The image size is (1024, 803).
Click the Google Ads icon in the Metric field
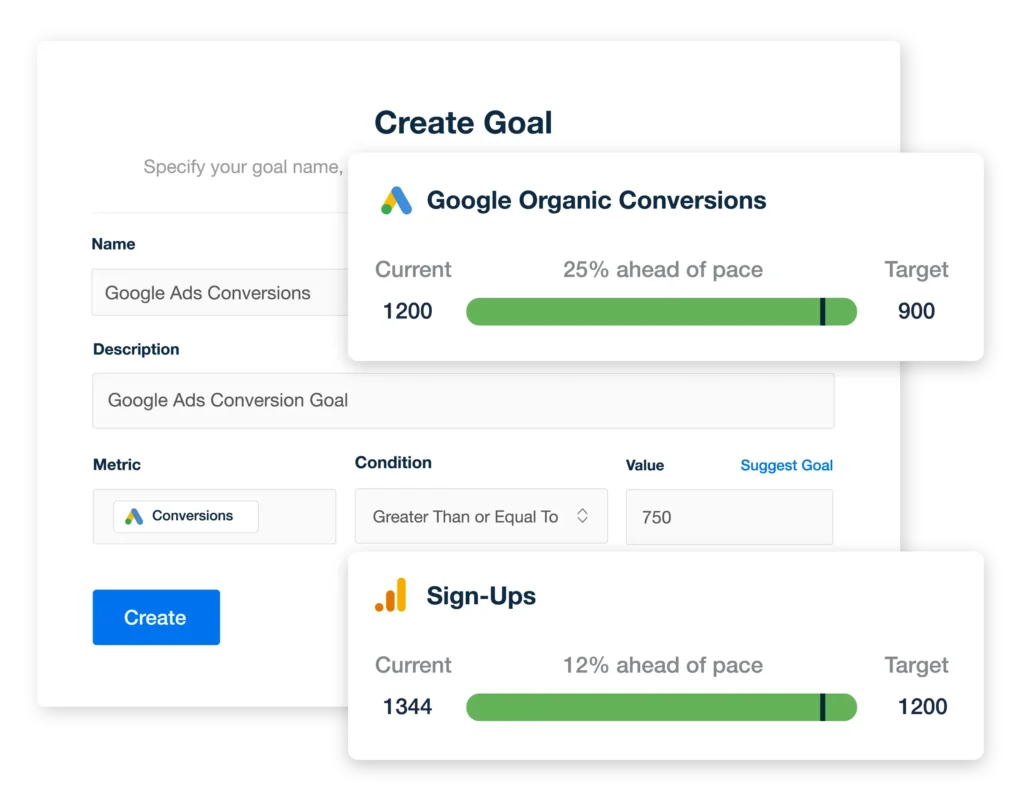tap(134, 517)
